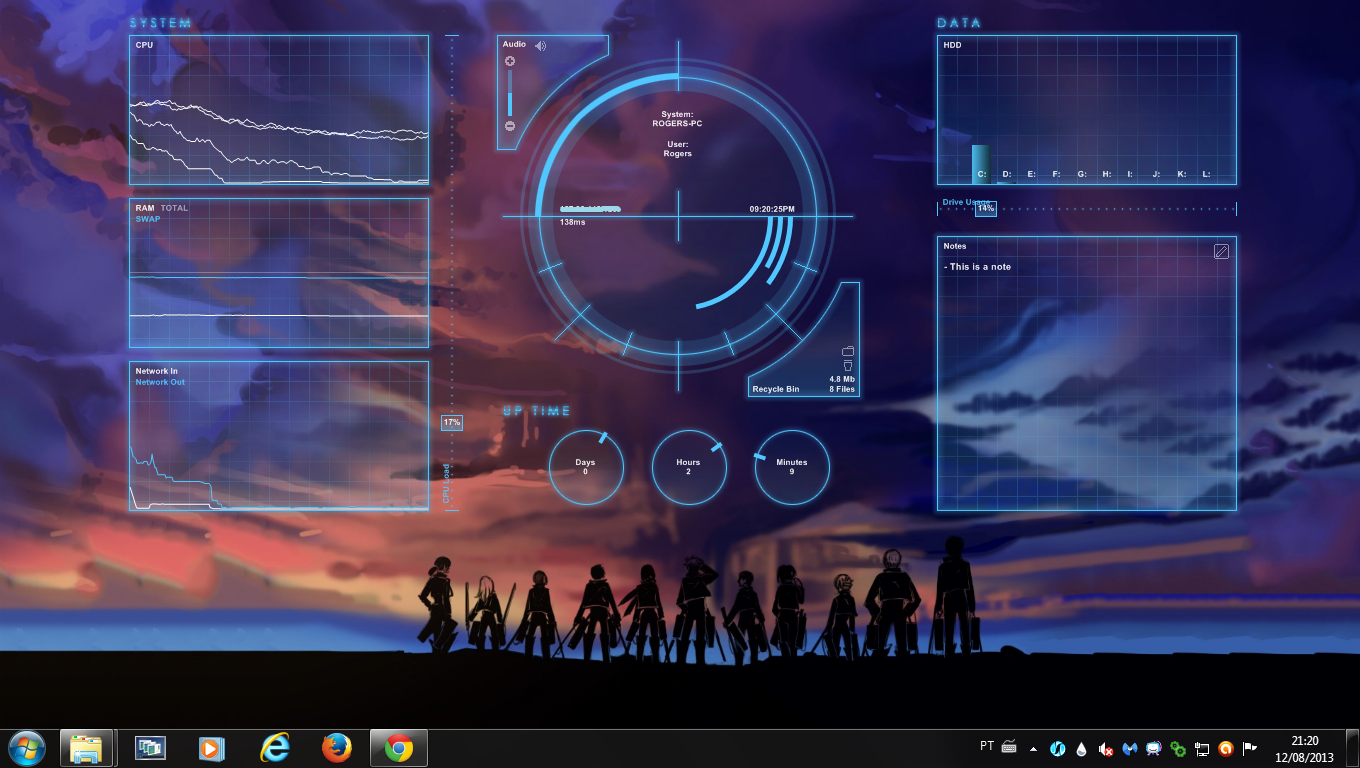Open Windows Explorer from the taskbar
This screenshot has width=1360, height=768.
[x=85, y=748]
